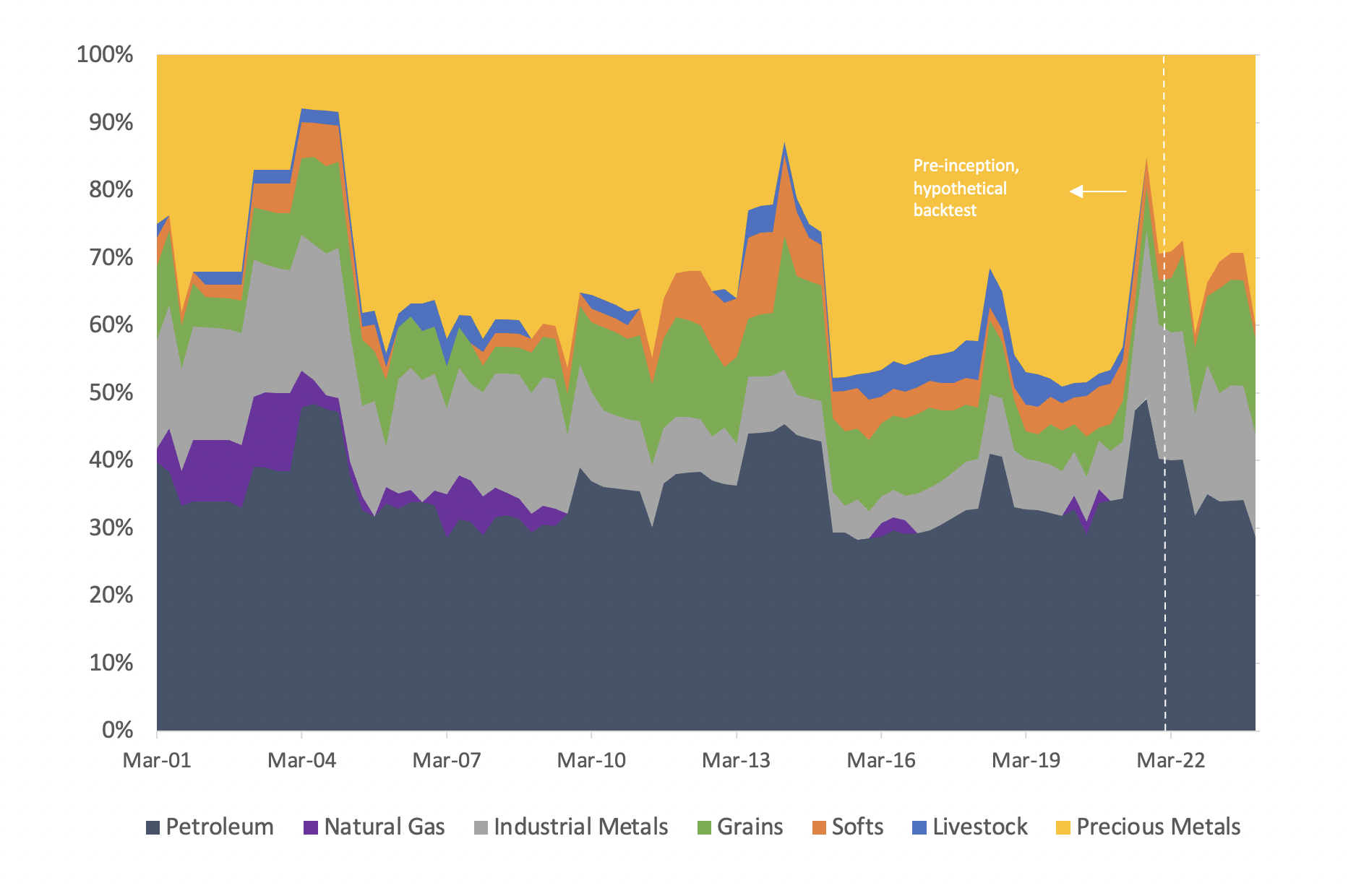Viewport: 1356px width, 896px height.
Task: Select the Grains legend label
Action: point(750,827)
